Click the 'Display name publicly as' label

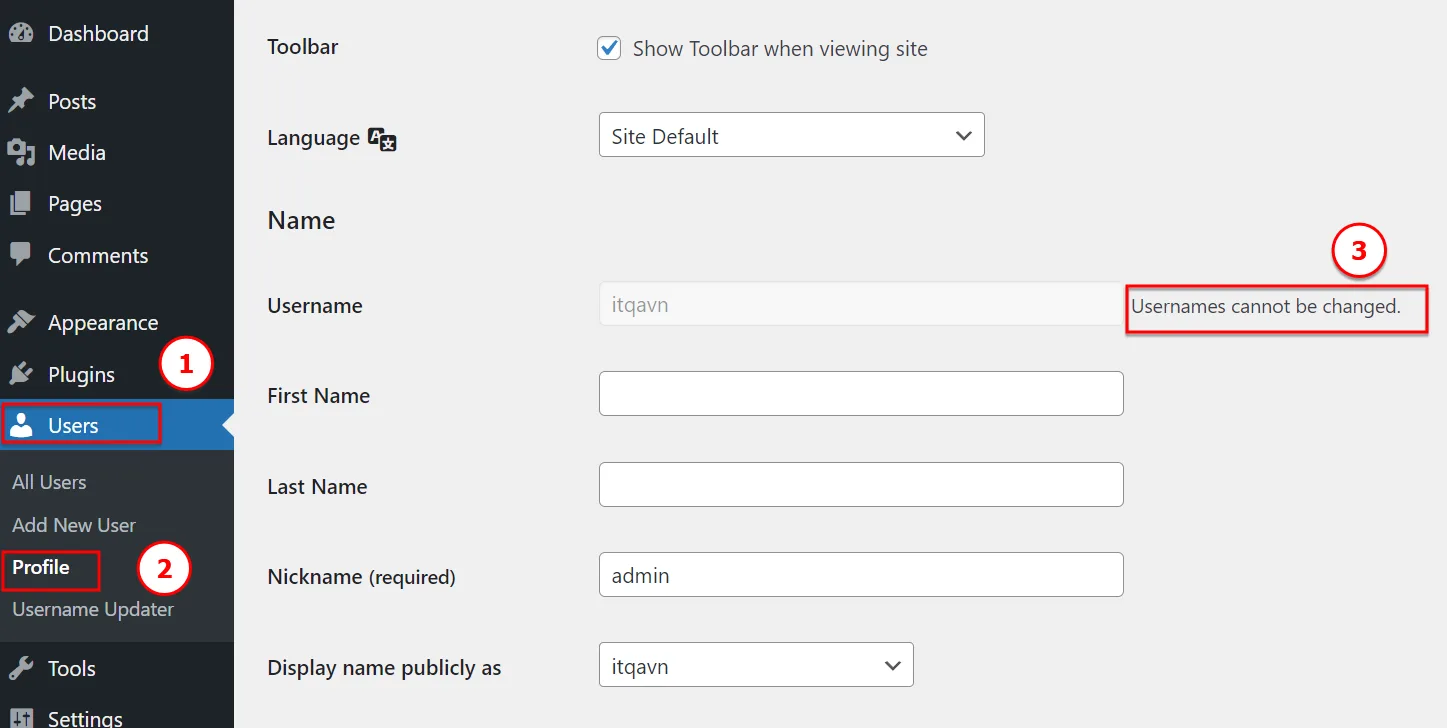384,668
